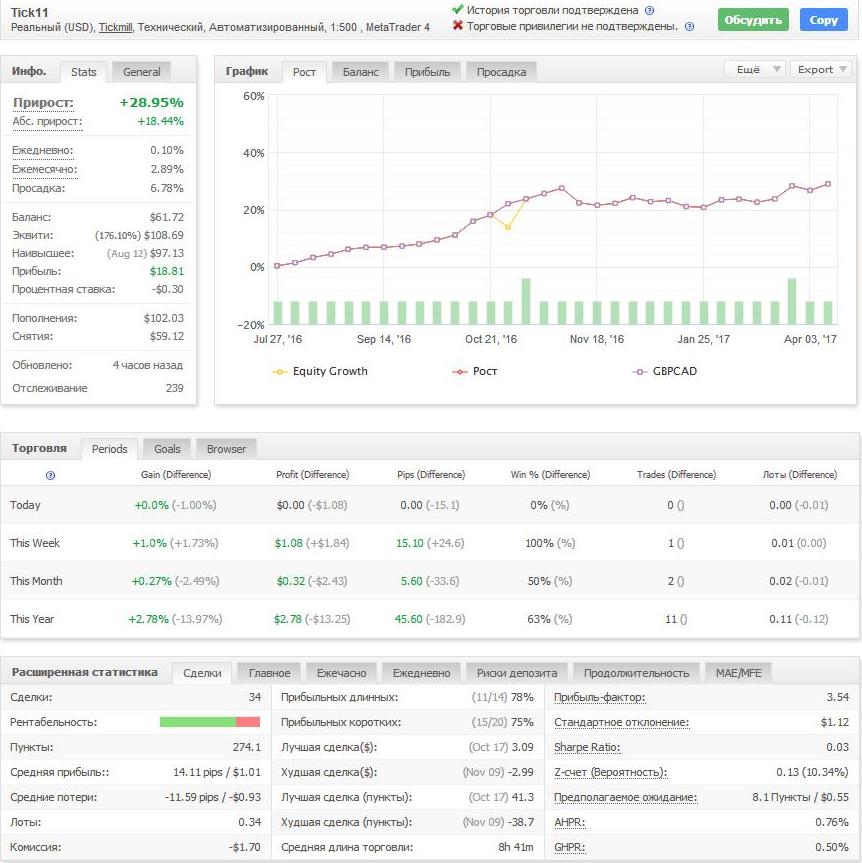Click the tall green bar near Oct 21
Image resolution: width=862 pixels, height=863 pixels.
point(526,302)
